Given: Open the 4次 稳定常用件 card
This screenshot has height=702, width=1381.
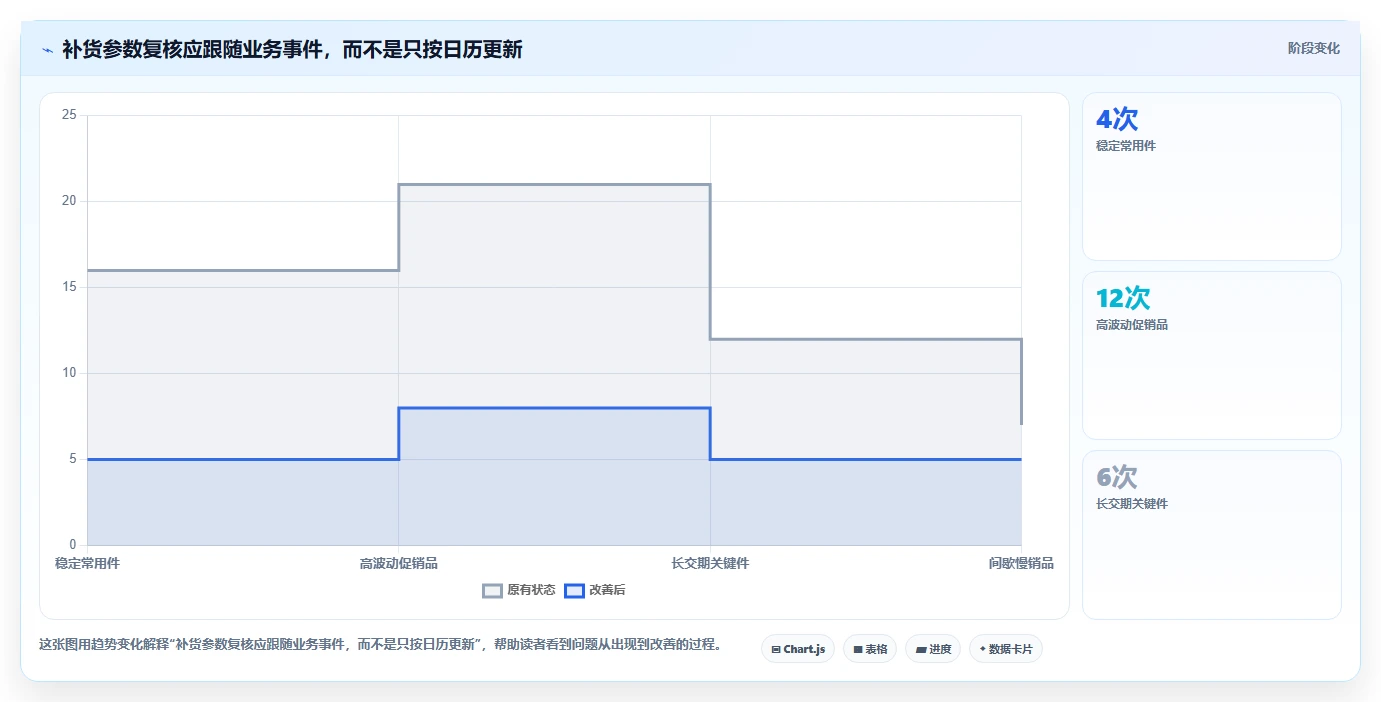Looking at the screenshot, I should [1212, 176].
